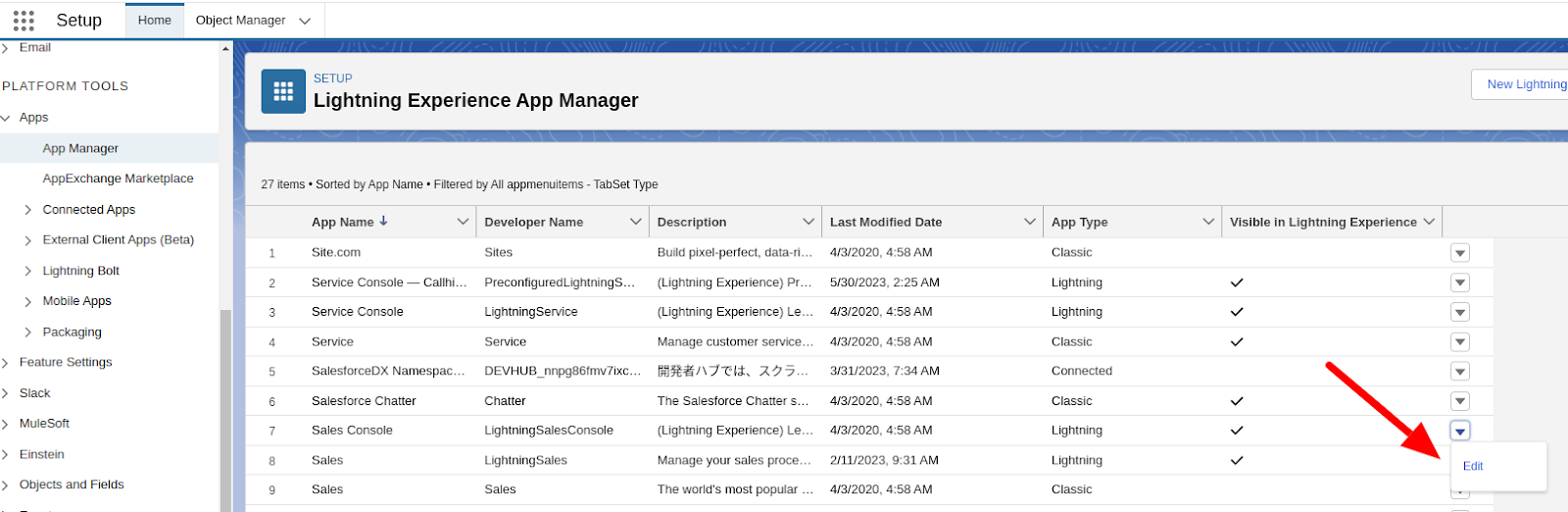This screenshot has width=1568, height=512.
Task: Click the LightningSalesConsole developer name
Action: pos(549,431)
